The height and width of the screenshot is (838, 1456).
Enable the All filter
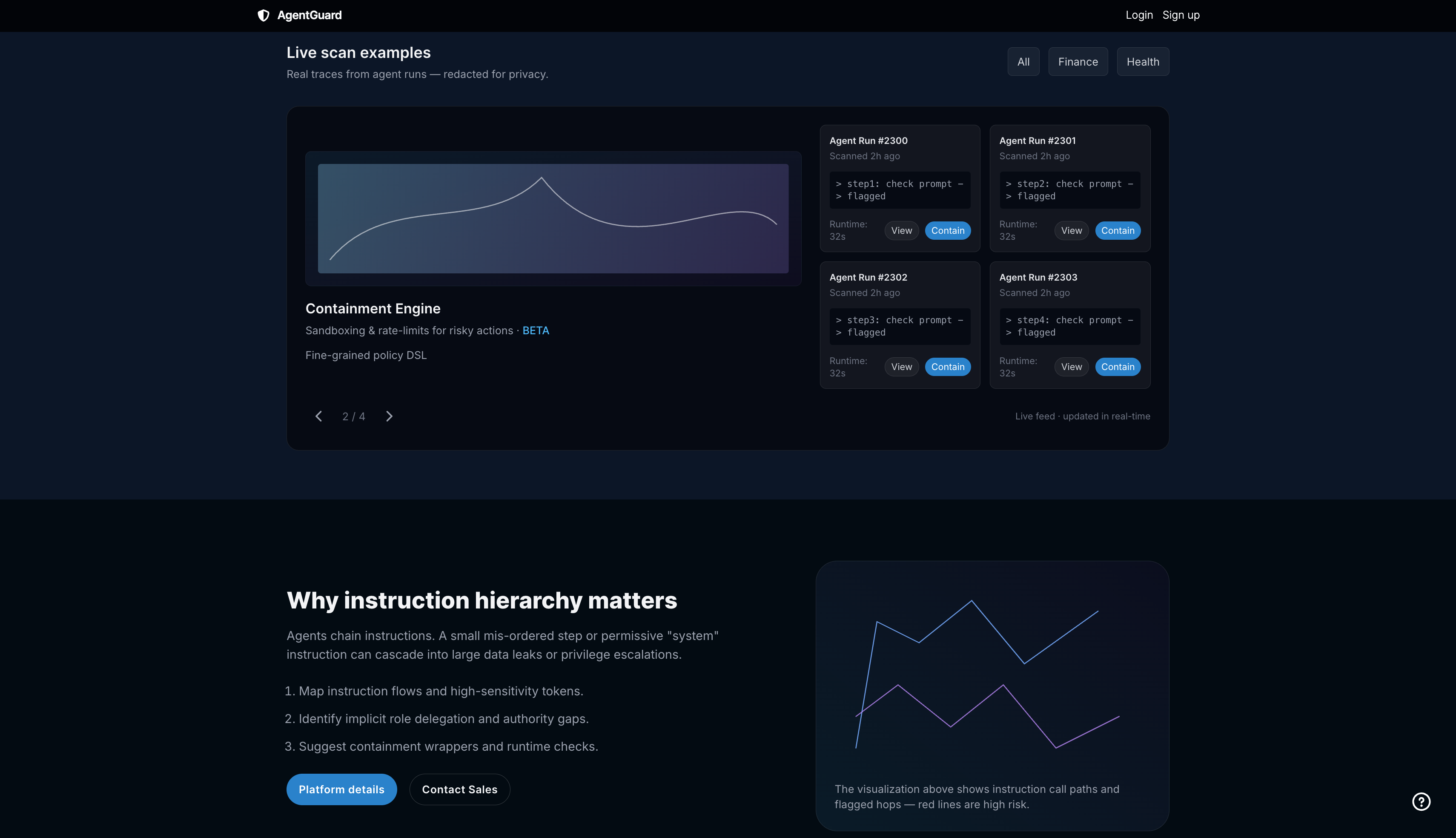pyautogui.click(x=1023, y=62)
